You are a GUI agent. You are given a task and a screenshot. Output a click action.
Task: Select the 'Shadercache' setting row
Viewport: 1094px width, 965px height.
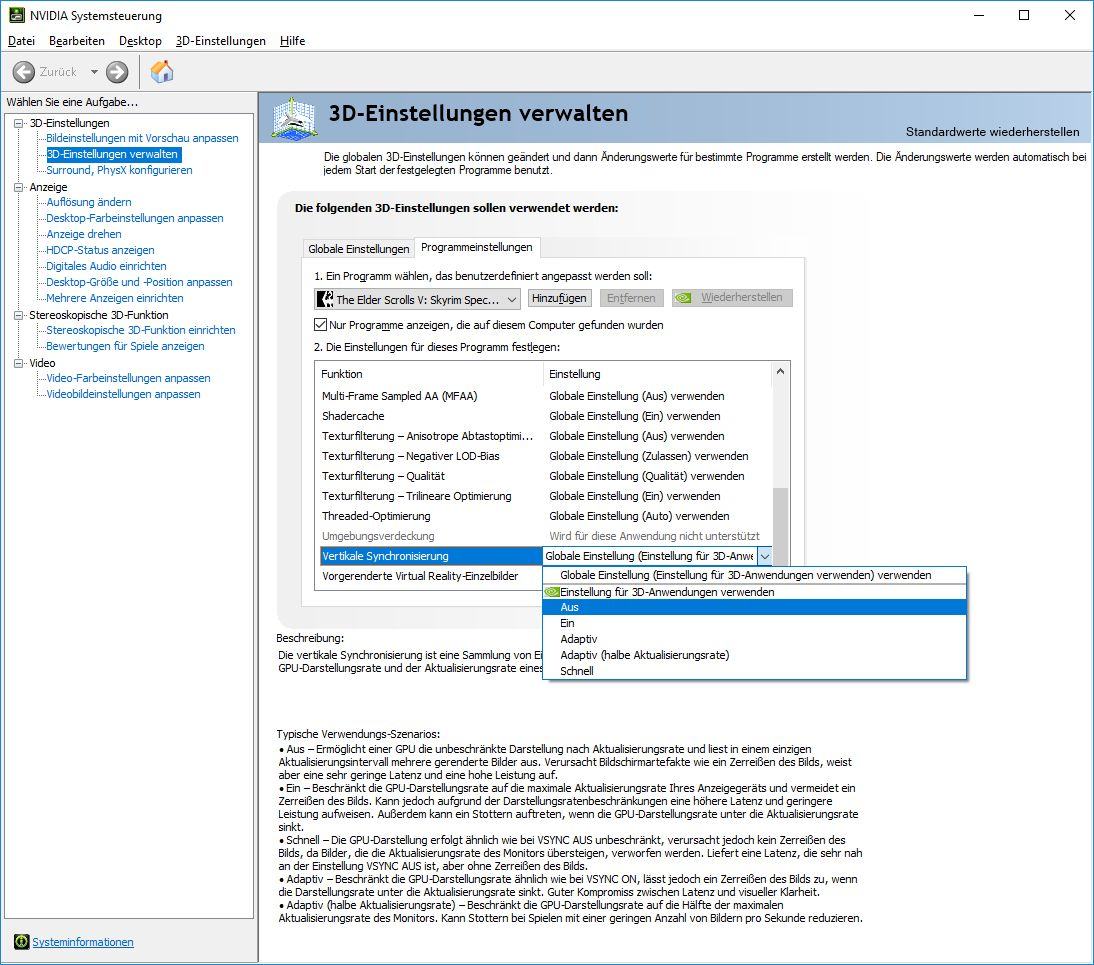point(544,416)
